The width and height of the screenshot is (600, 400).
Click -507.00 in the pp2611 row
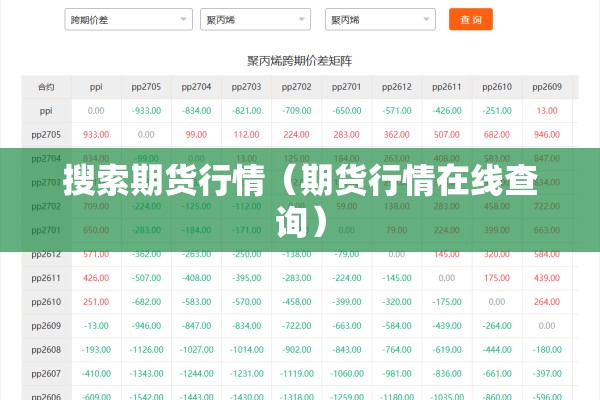click(x=146, y=278)
